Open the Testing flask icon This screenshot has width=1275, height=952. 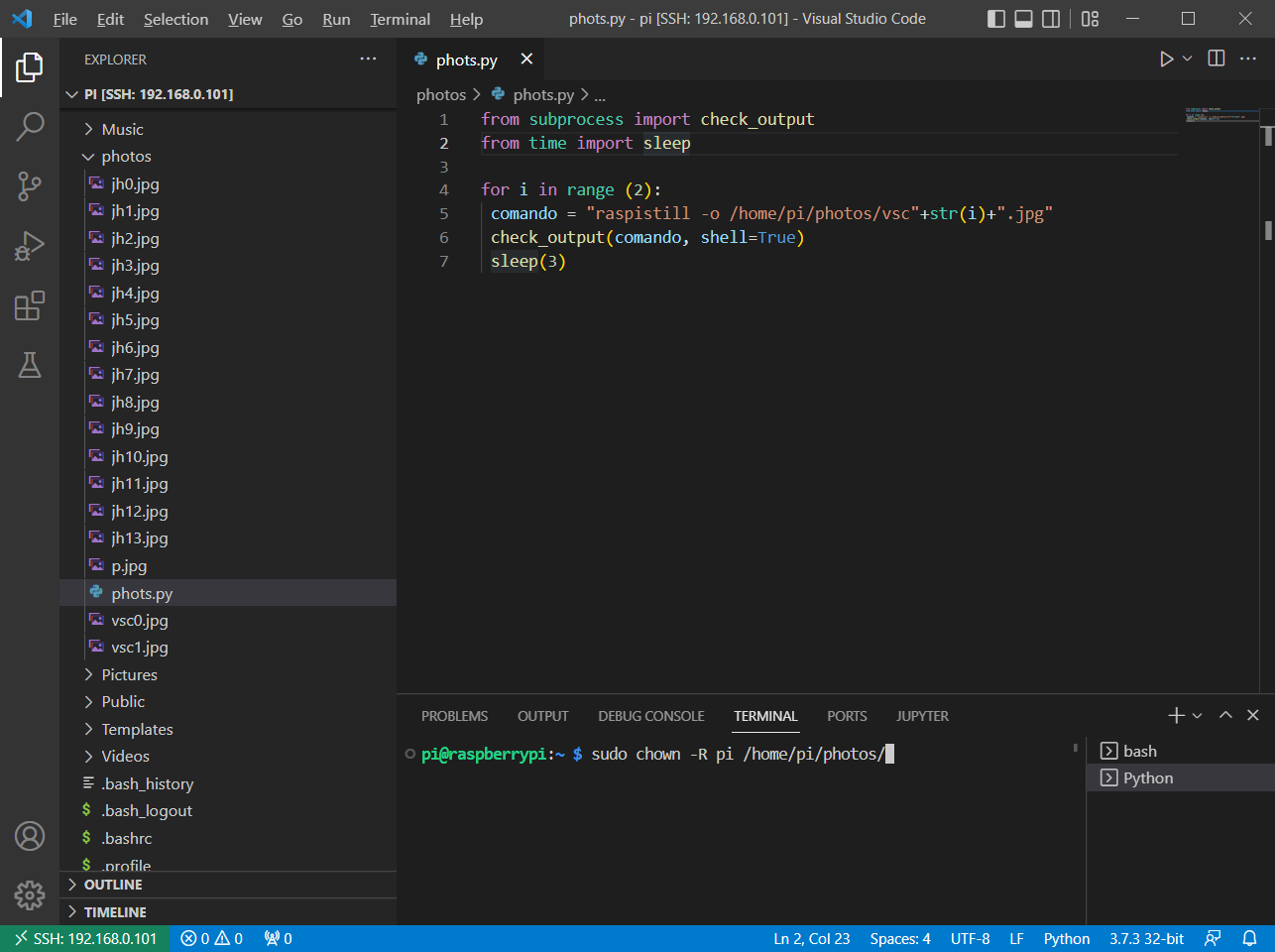coord(30,365)
